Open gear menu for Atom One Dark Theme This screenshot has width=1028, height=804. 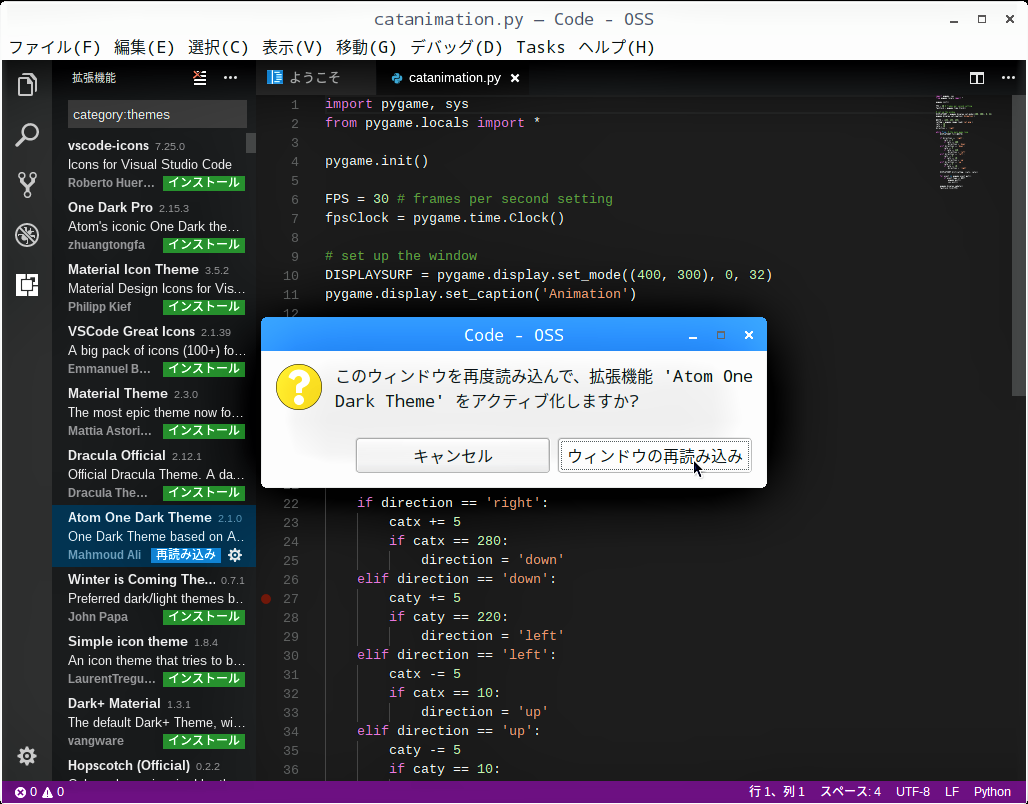coord(235,555)
